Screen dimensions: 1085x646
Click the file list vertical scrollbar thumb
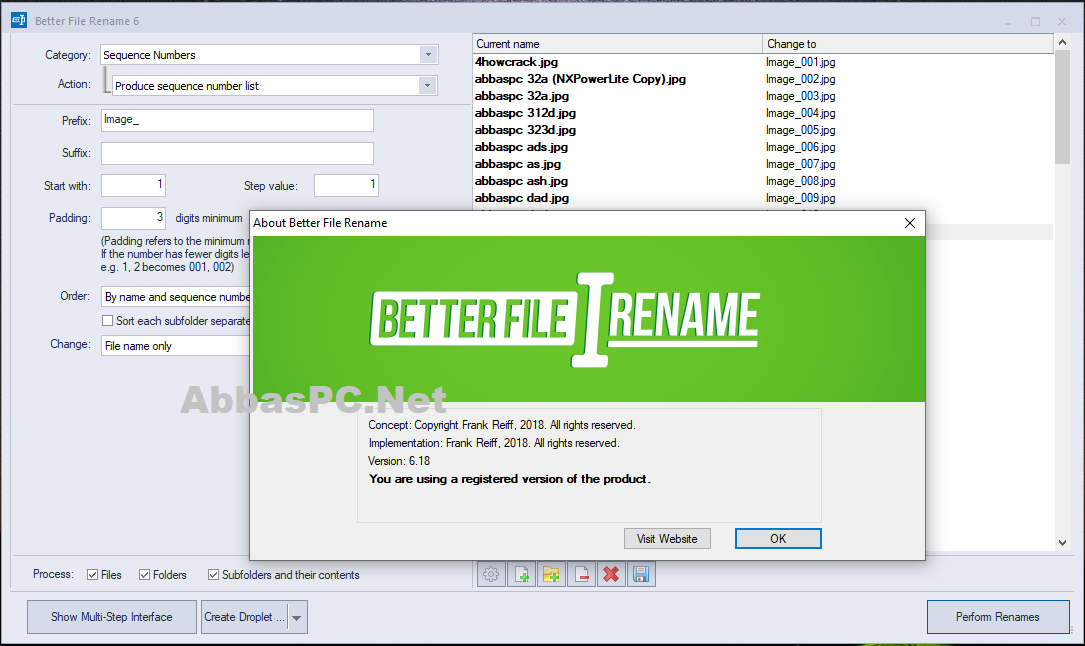[1062, 107]
